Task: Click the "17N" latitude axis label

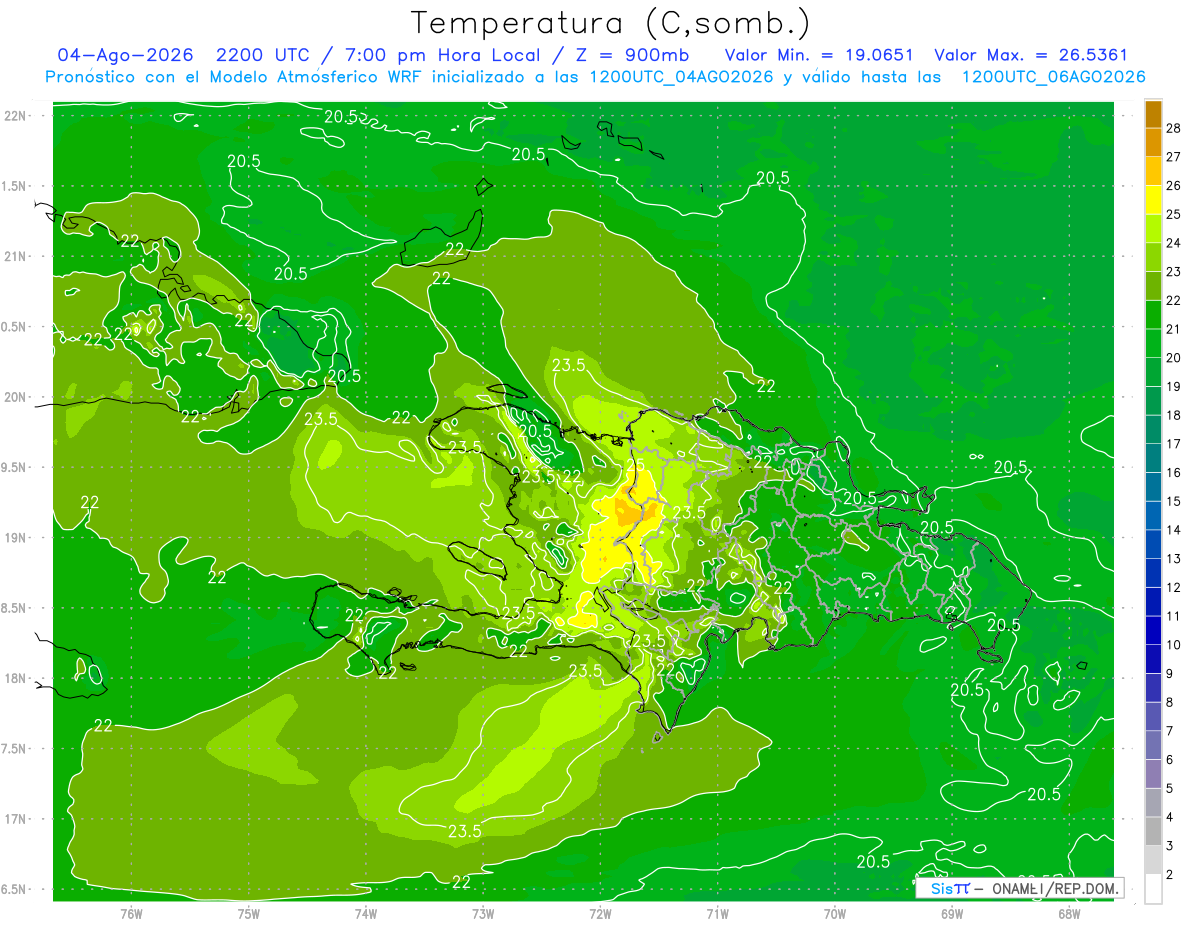Action: tap(16, 819)
